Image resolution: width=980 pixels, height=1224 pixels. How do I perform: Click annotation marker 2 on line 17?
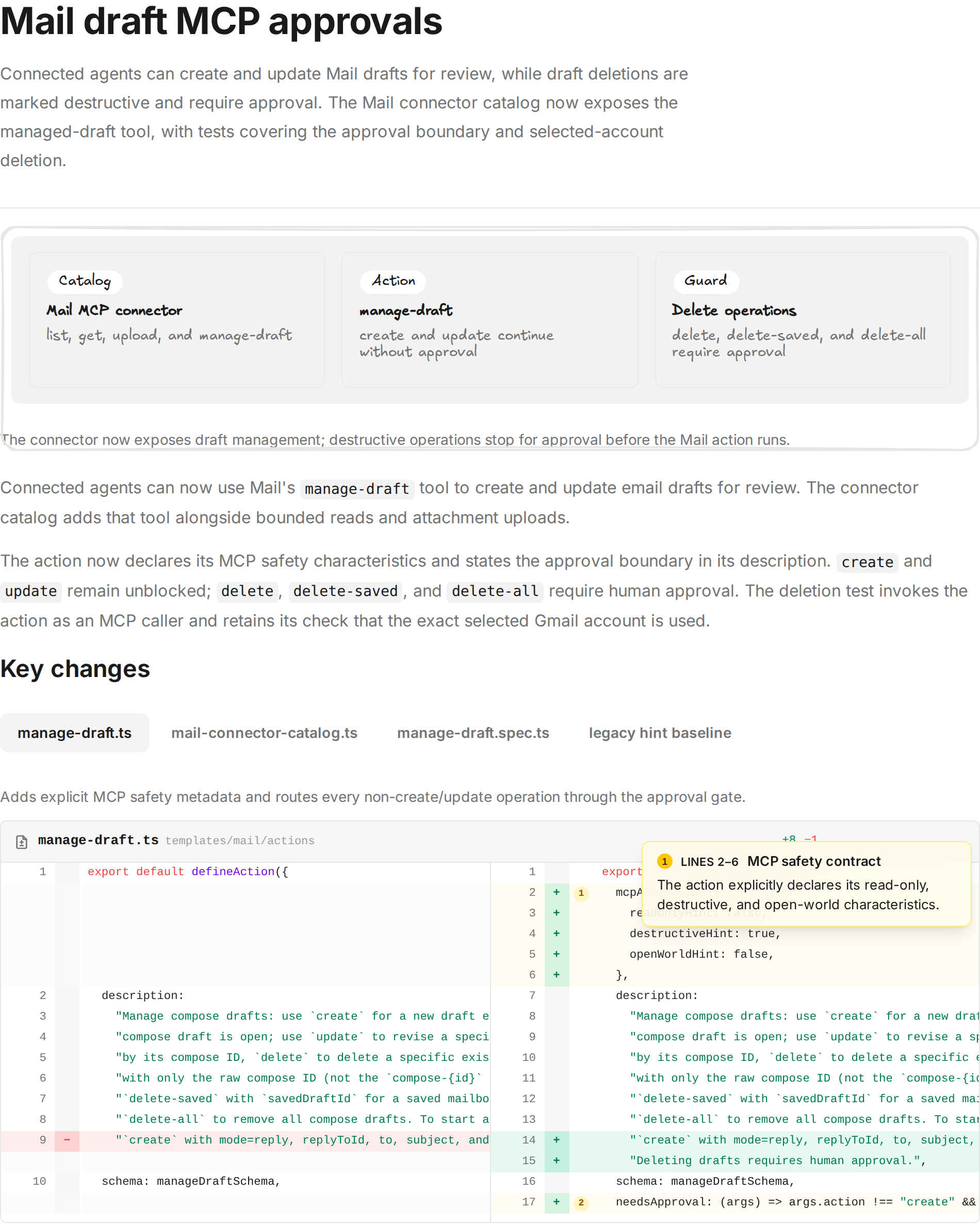(x=581, y=1202)
